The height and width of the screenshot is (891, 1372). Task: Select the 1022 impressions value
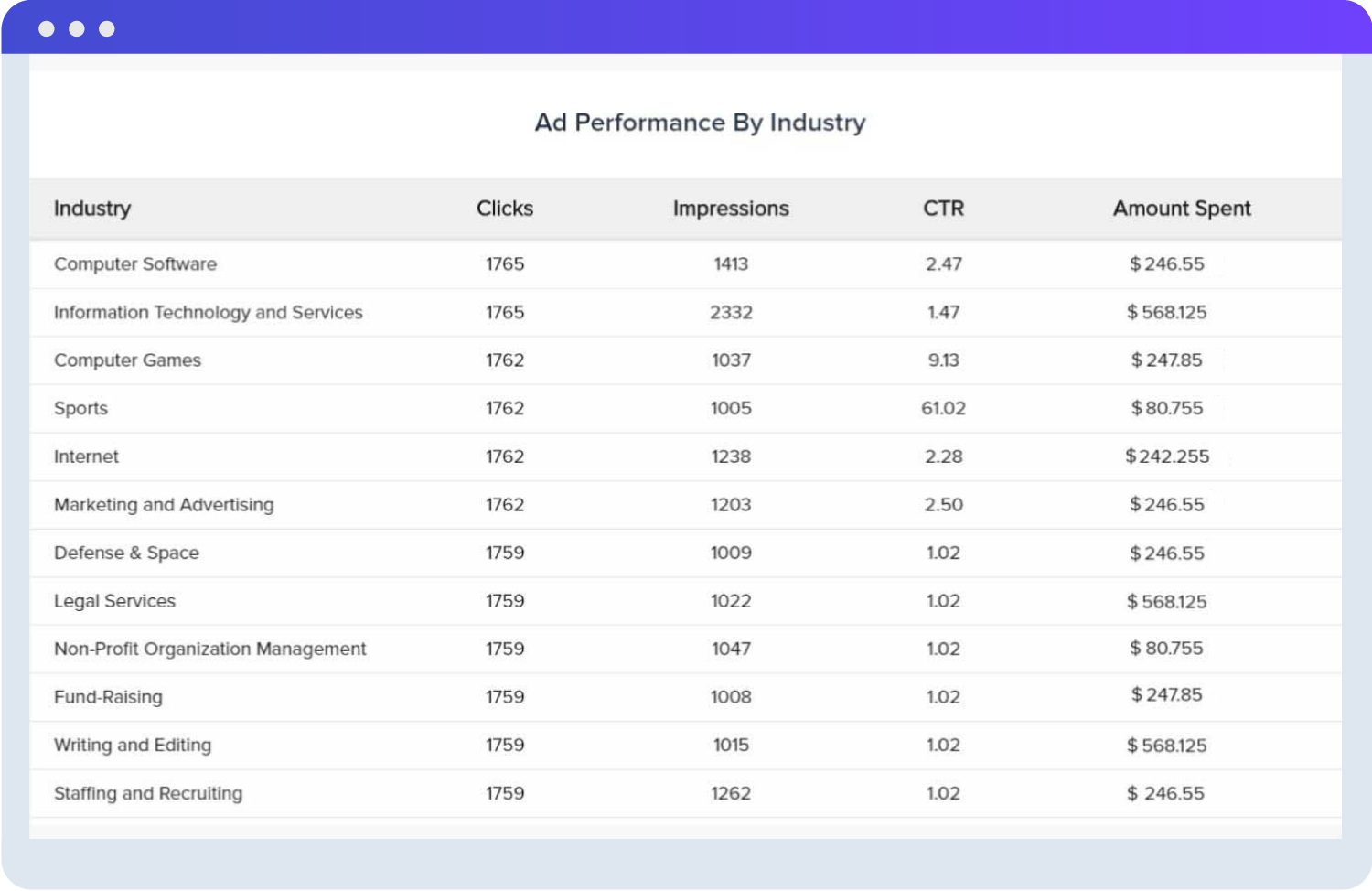point(731,601)
